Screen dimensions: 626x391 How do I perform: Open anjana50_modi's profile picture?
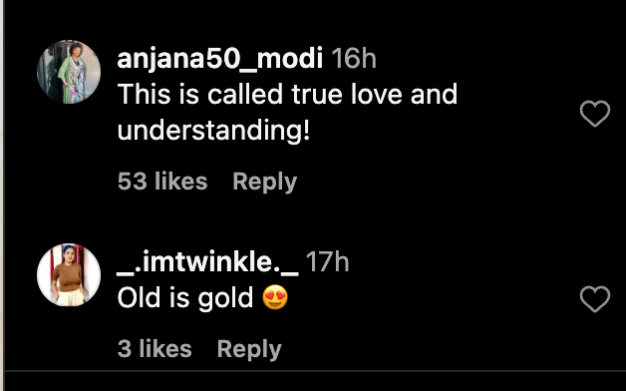(x=69, y=72)
